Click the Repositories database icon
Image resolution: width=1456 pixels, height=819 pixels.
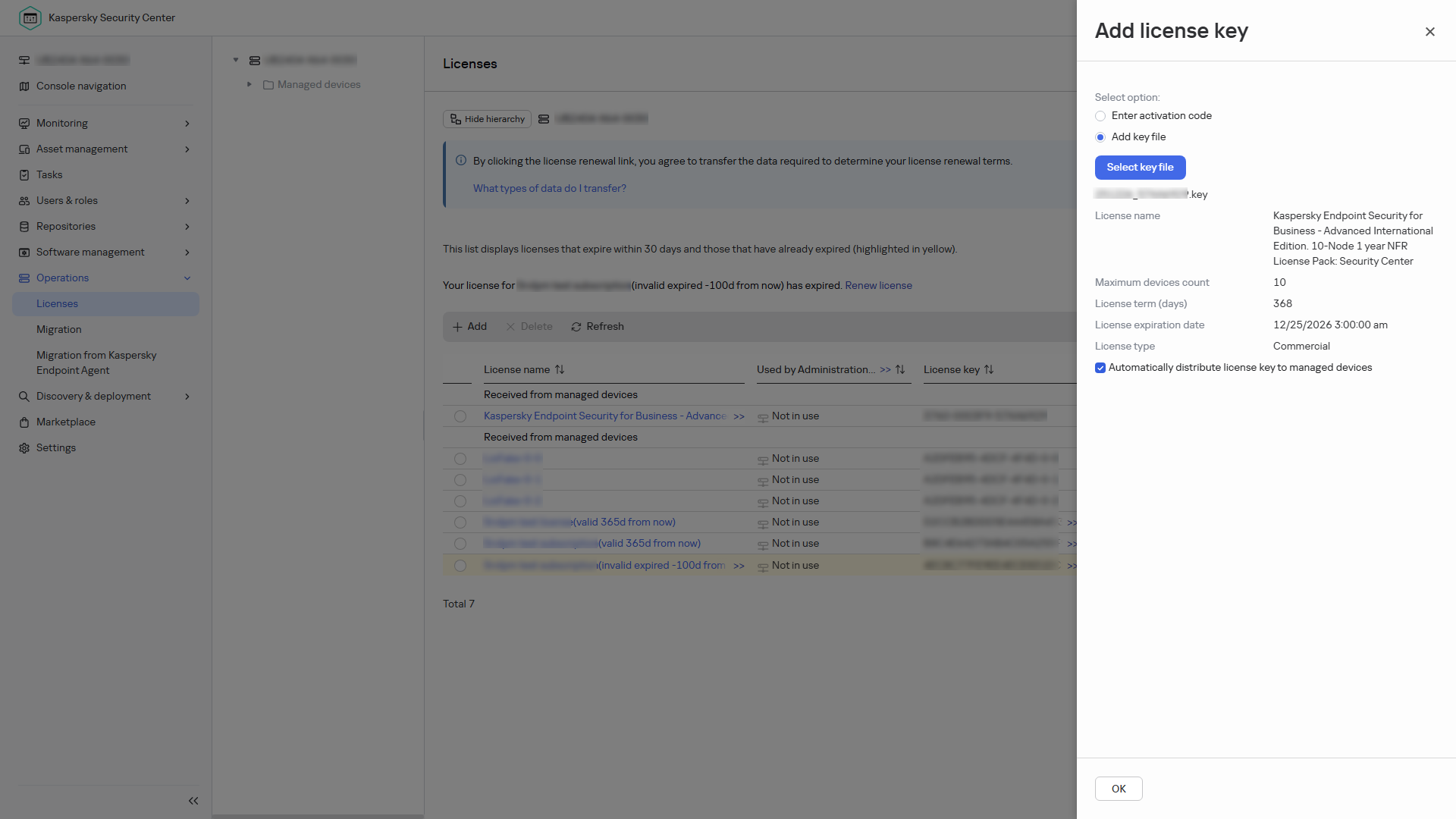(24, 227)
